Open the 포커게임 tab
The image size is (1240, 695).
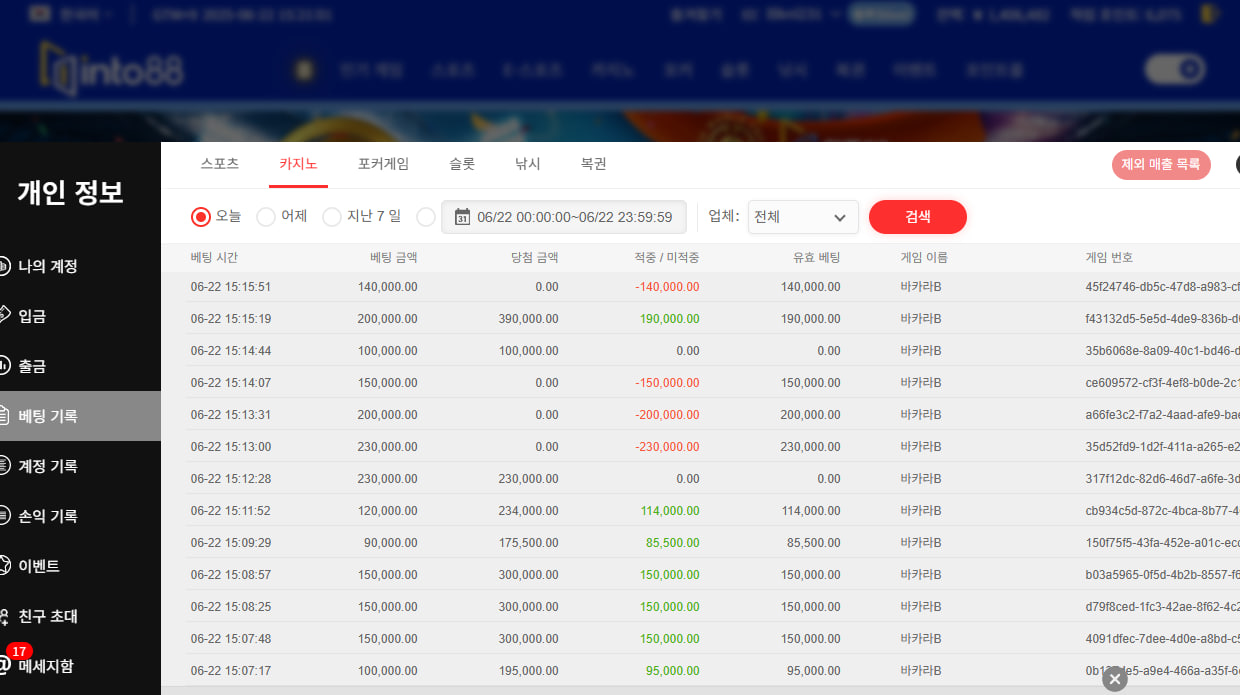tap(383, 164)
